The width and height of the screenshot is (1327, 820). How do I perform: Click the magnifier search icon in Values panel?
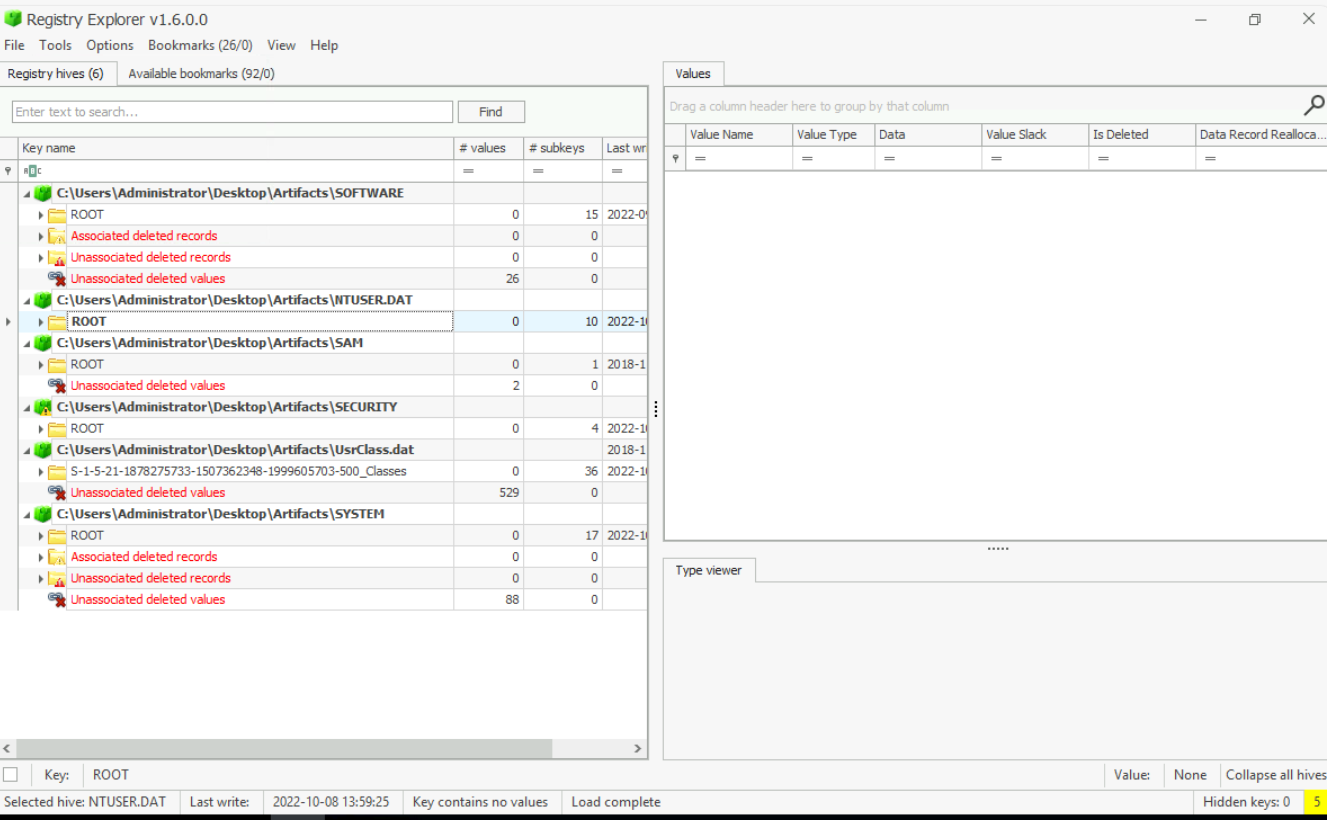[1314, 105]
